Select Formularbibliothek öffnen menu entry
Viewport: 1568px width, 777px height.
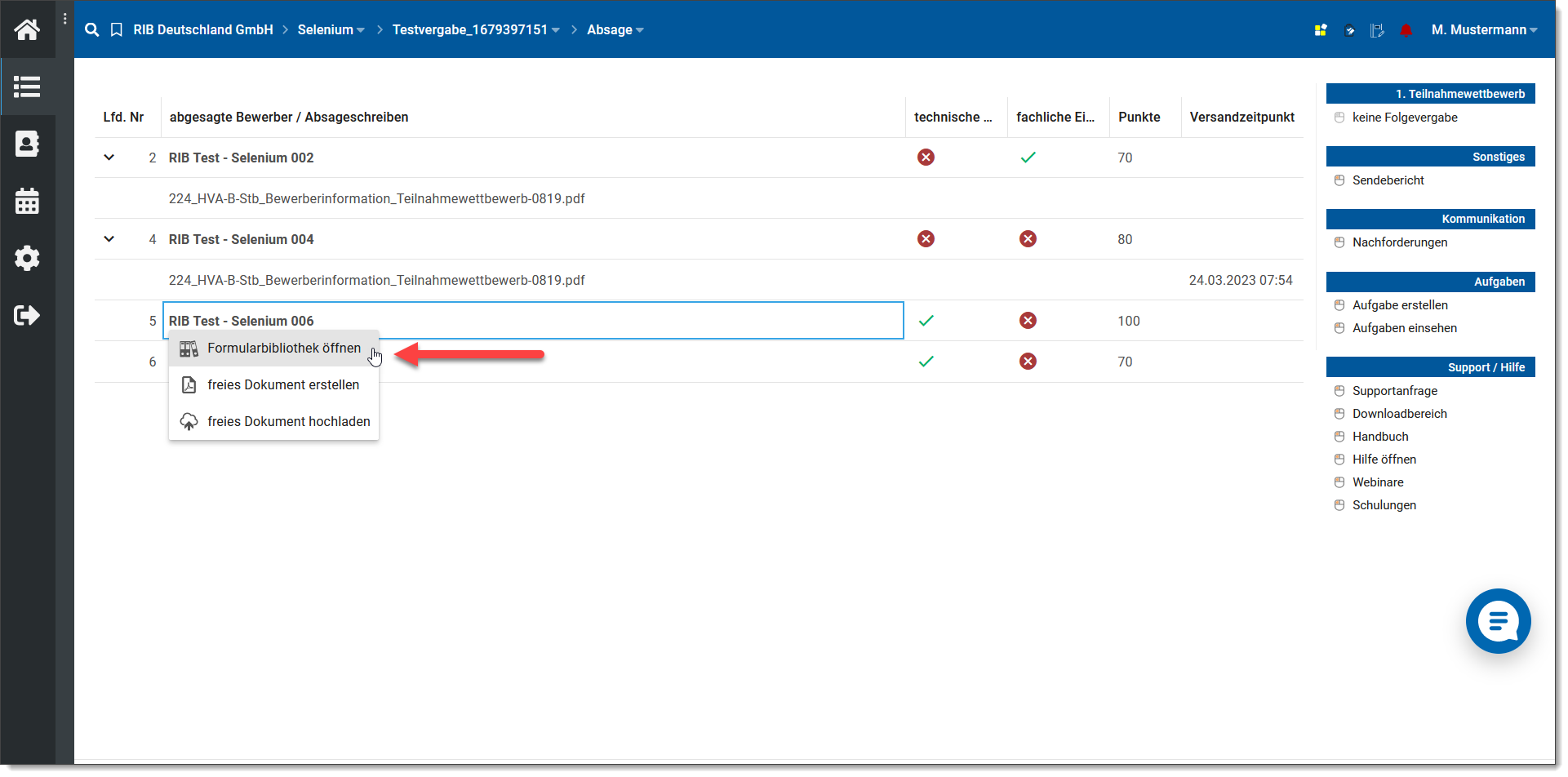[x=283, y=349]
